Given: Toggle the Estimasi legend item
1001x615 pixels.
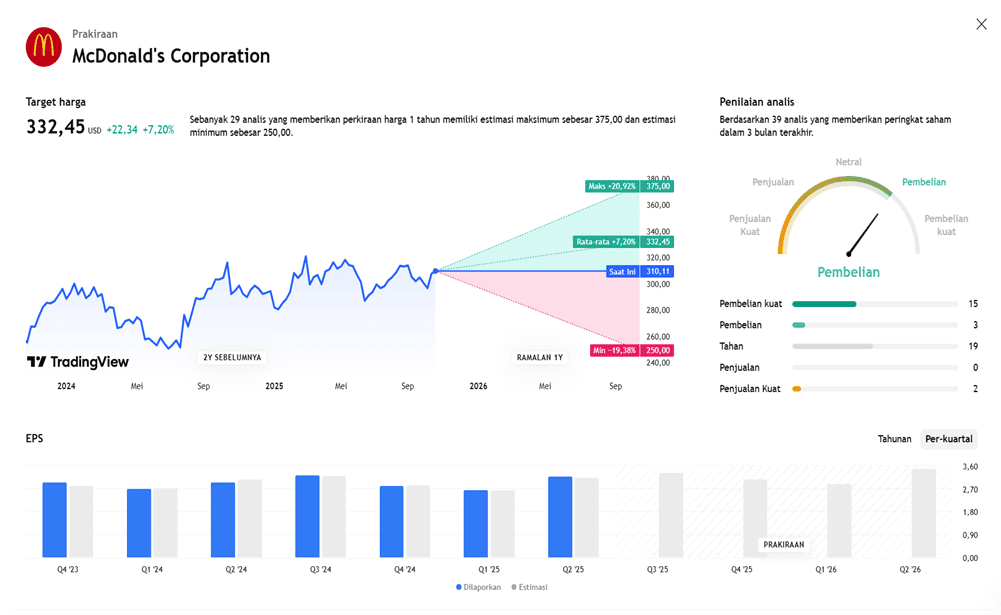Looking at the screenshot, I should tap(529, 587).
